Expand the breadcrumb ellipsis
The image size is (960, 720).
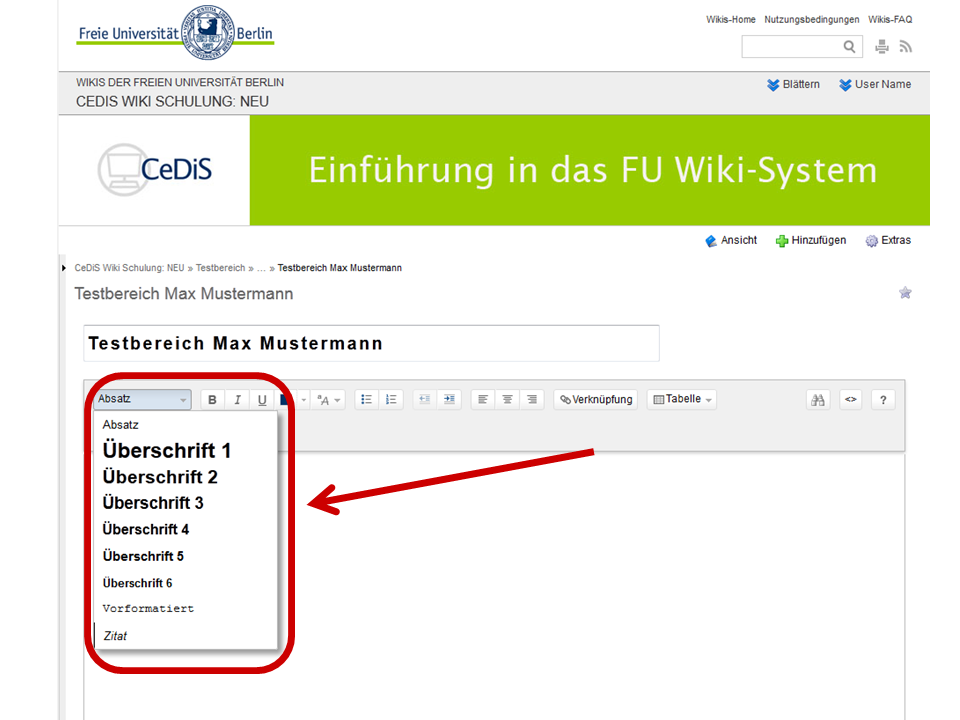point(261,268)
